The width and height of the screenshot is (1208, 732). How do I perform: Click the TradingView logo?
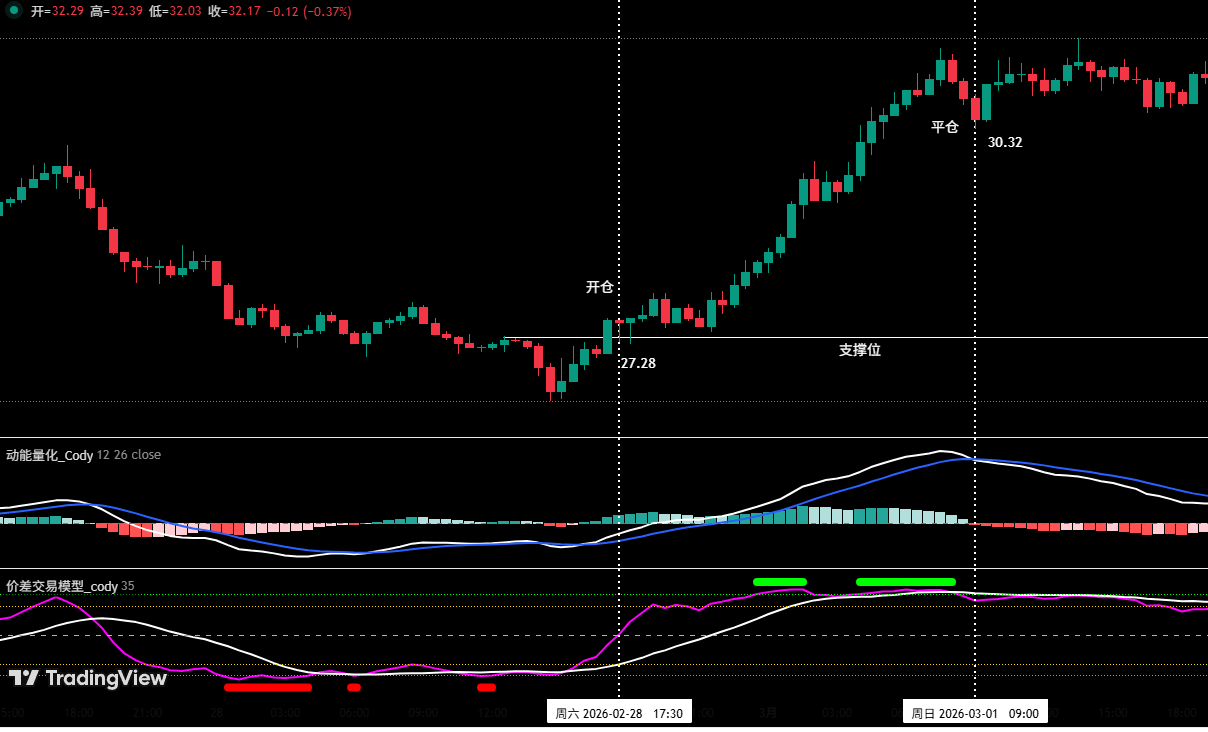point(87,678)
